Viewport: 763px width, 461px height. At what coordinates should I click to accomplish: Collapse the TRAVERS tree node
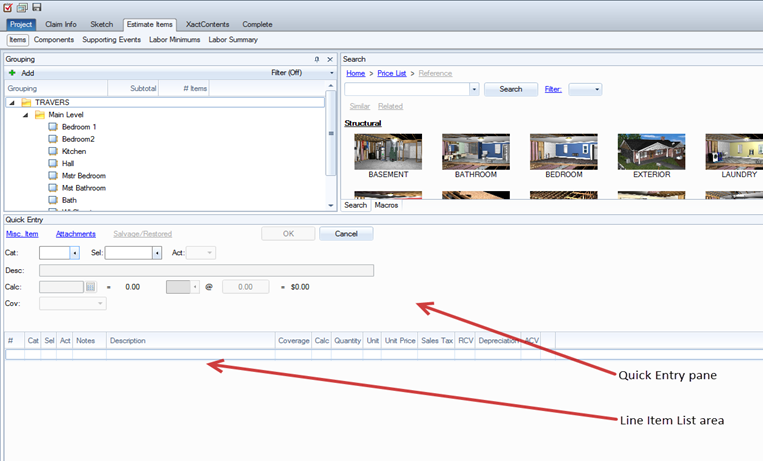point(12,103)
